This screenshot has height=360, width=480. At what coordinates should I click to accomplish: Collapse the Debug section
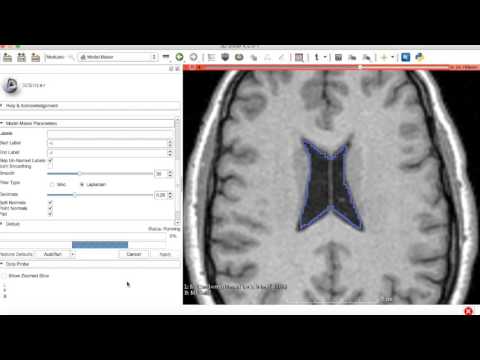[87, 224]
